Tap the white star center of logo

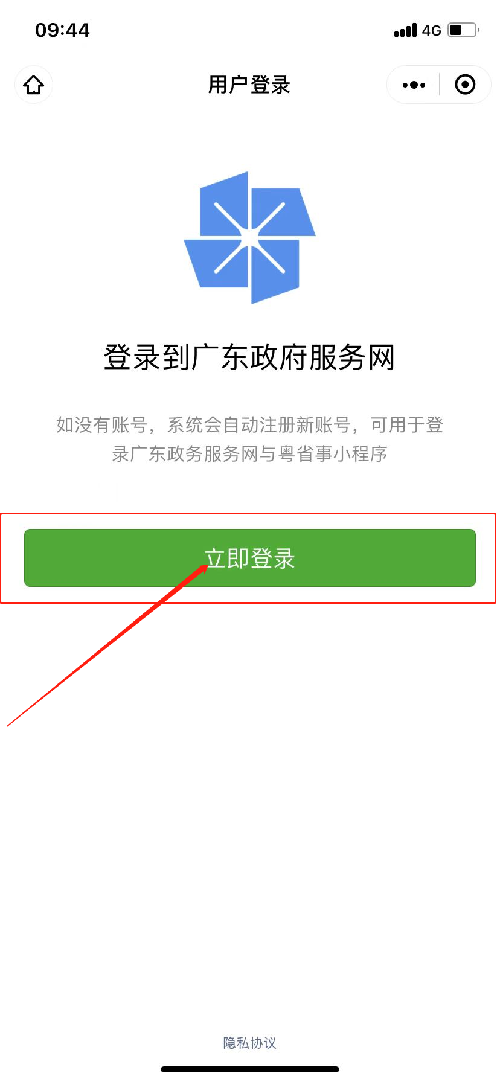click(x=248, y=237)
